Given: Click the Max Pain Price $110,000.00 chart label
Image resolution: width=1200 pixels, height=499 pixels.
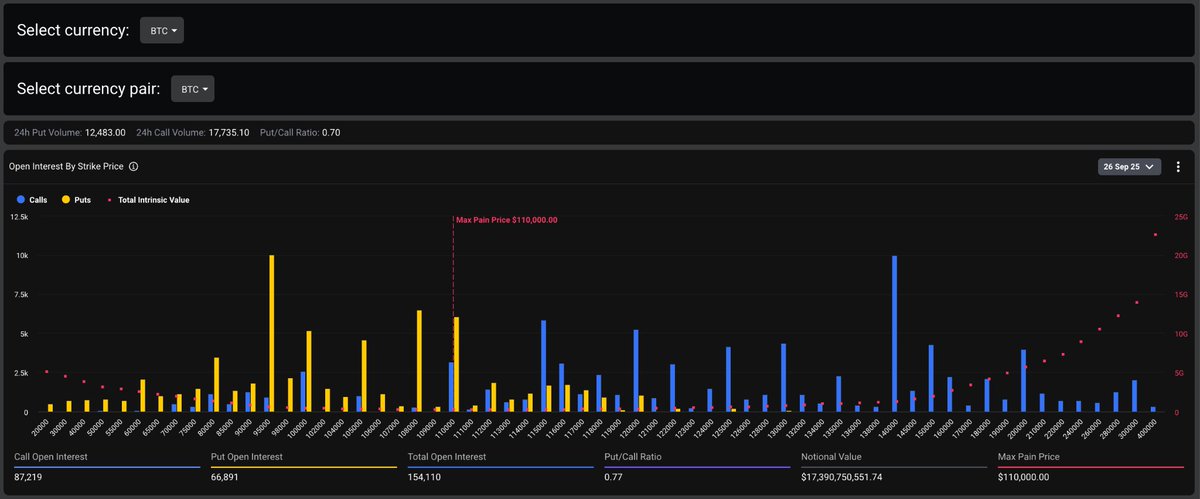Looking at the screenshot, I should tap(506, 220).
